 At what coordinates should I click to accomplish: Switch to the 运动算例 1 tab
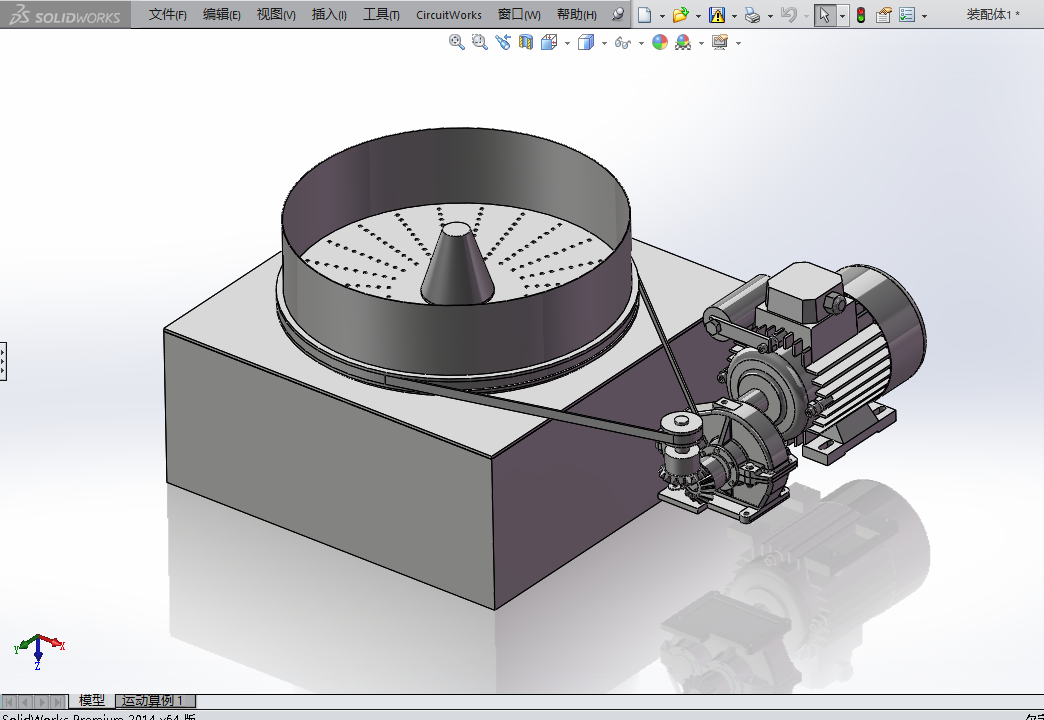click(153, 701)
